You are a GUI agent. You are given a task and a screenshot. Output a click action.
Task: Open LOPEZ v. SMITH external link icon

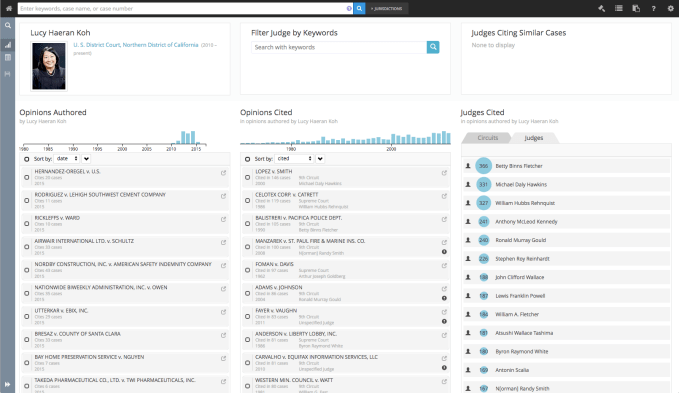[x=444, y=173]
